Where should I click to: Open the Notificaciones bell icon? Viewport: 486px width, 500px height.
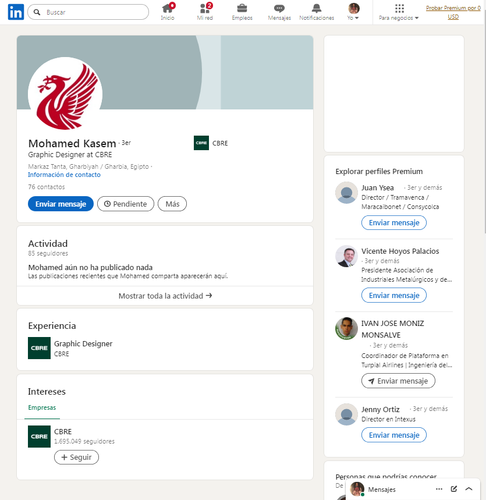[x=317, y=12]
